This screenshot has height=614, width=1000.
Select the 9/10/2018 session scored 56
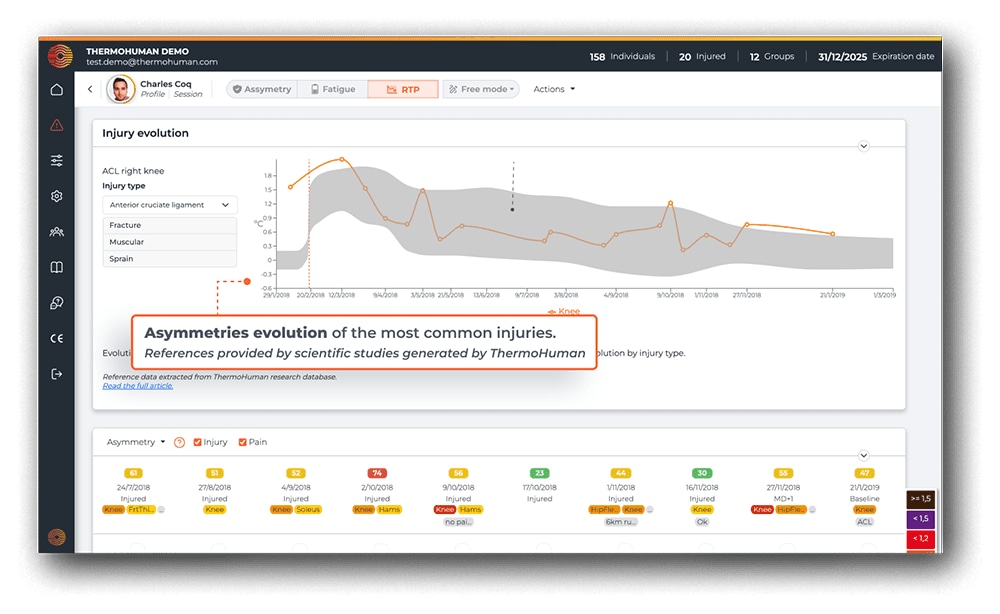pyautogui.click(x=458, y=496)
